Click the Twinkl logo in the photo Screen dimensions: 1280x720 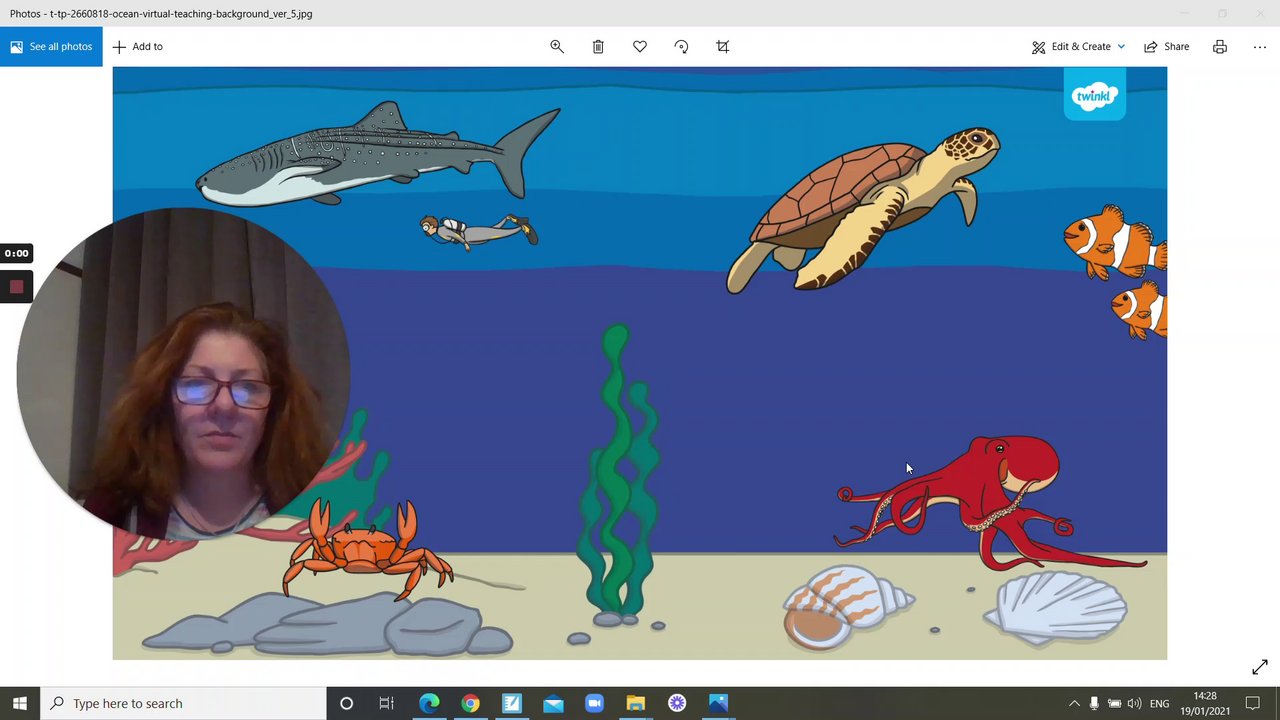(1094, 96)
